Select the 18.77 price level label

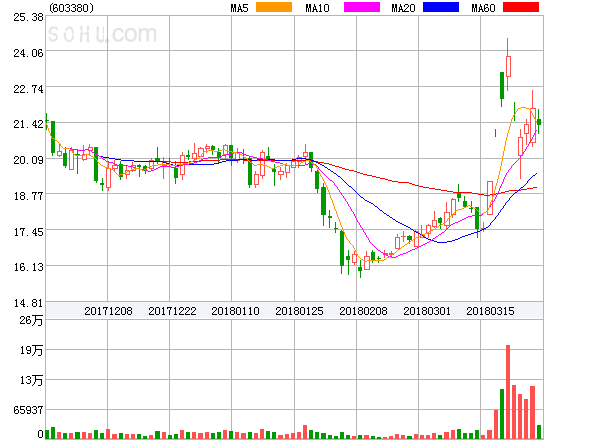(x=22, y=196)
